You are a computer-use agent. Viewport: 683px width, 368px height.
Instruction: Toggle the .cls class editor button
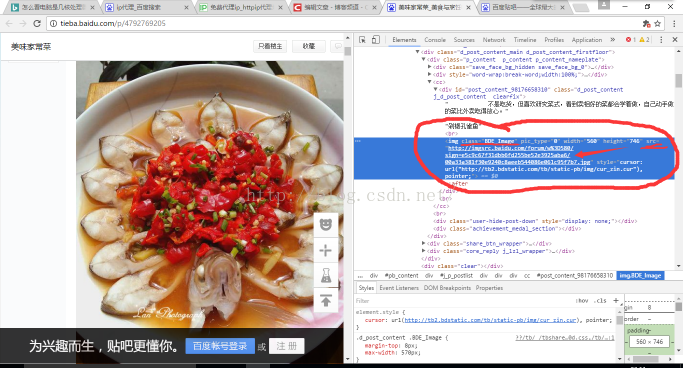[x=601, y=300]
